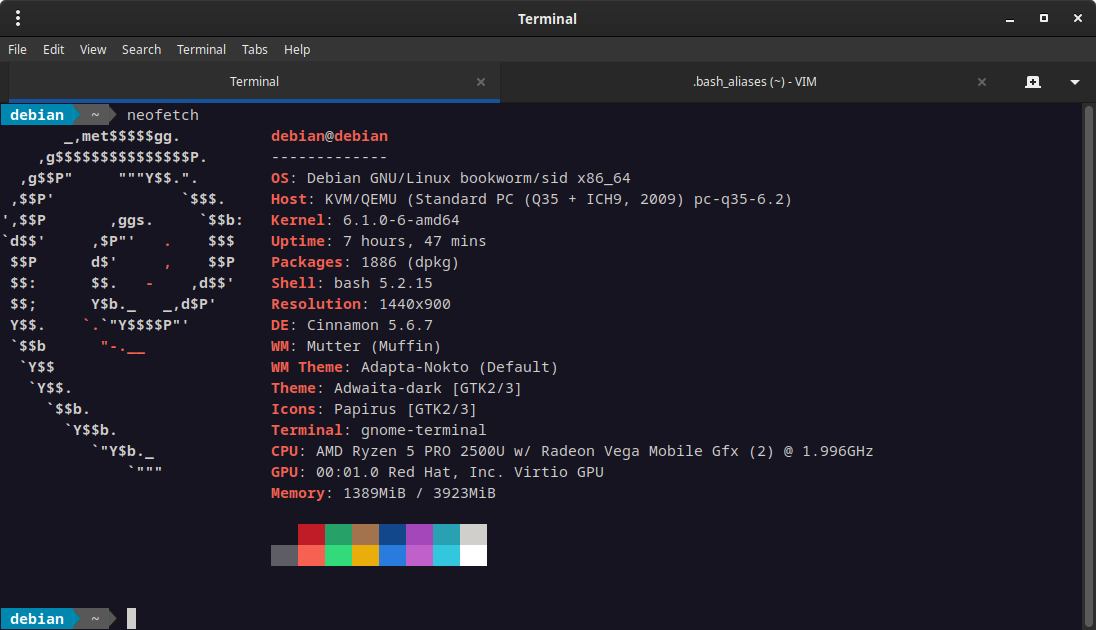Open the Edit menu

tap(53, 50)
